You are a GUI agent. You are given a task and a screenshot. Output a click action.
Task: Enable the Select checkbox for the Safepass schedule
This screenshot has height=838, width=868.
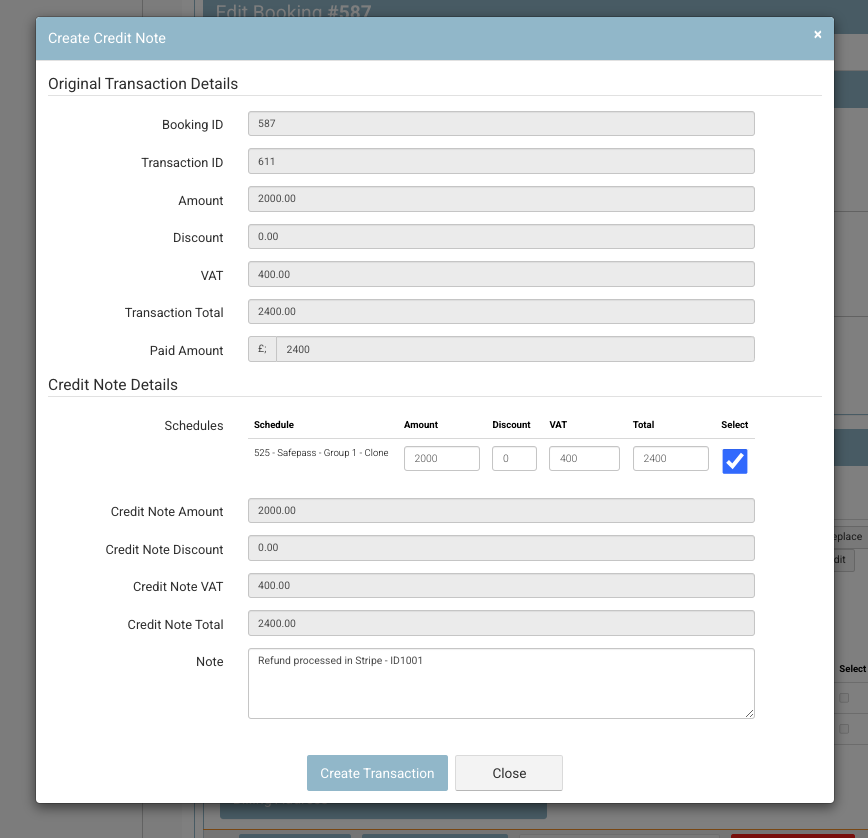tap(735, 461)
